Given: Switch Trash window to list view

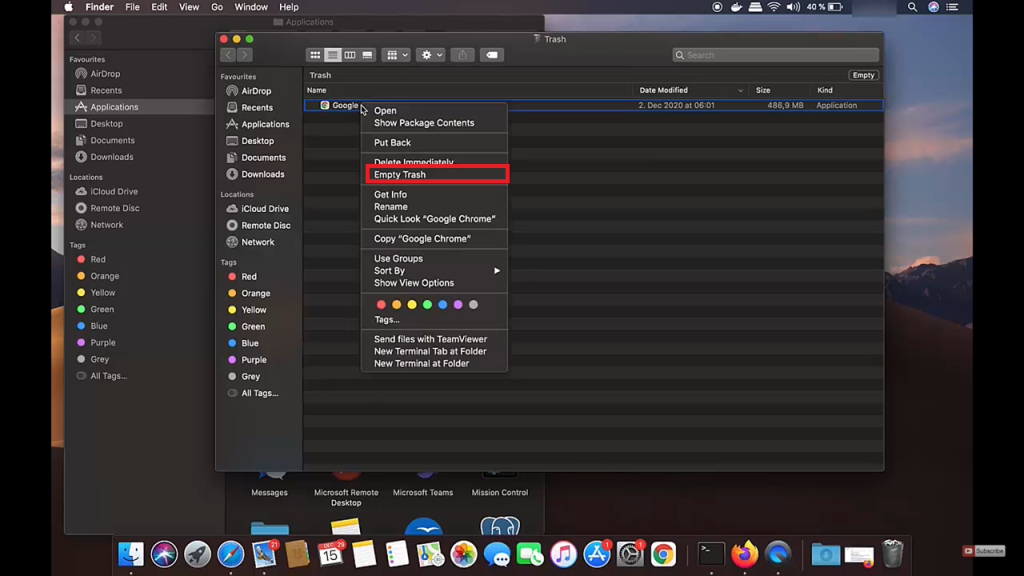Looking at the screenshot, I should point(332,55).
